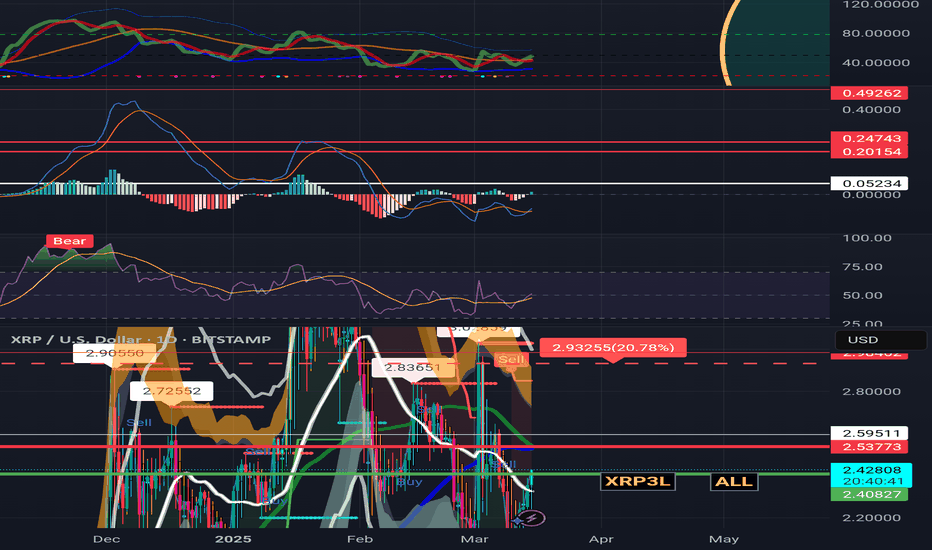Click the Dec date on time axis
The height and width of the screenshot is (550, 932).
point(106,539)
